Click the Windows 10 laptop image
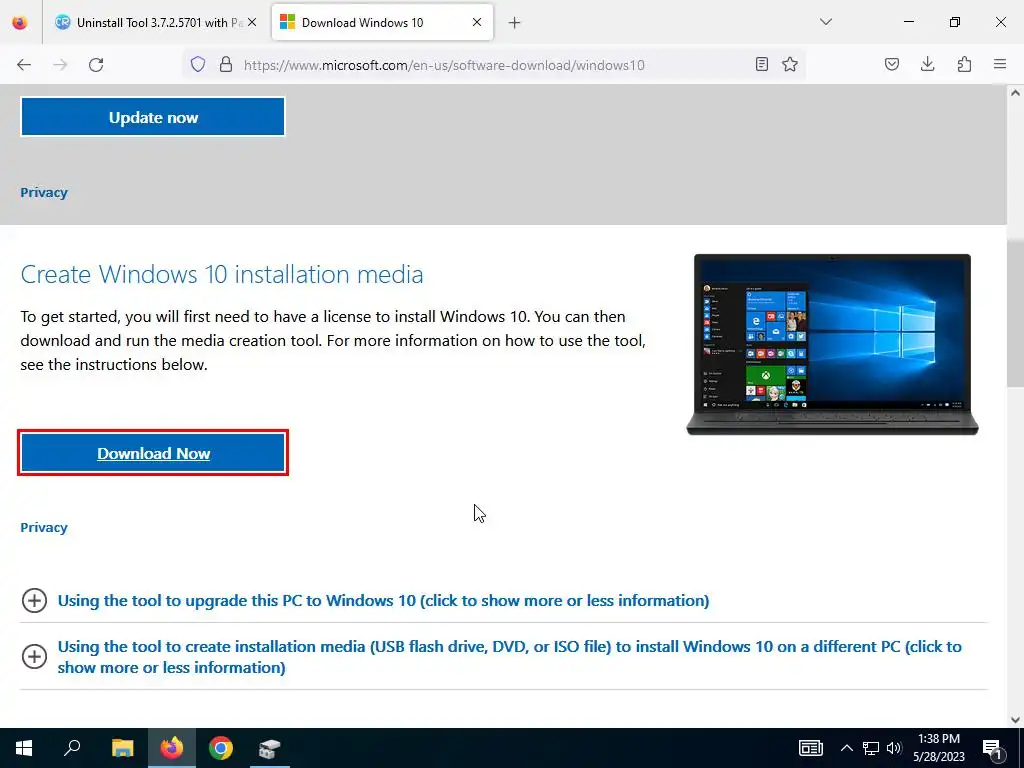The width and height of the screenshot is (1024, 768). click(832, 344)
